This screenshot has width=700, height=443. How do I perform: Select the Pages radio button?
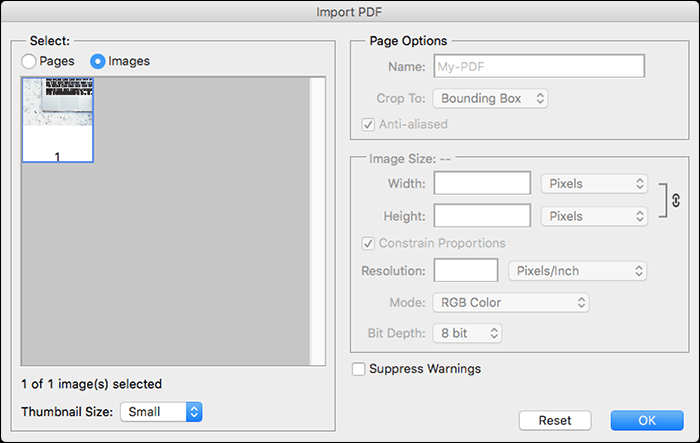coord(29,61)
